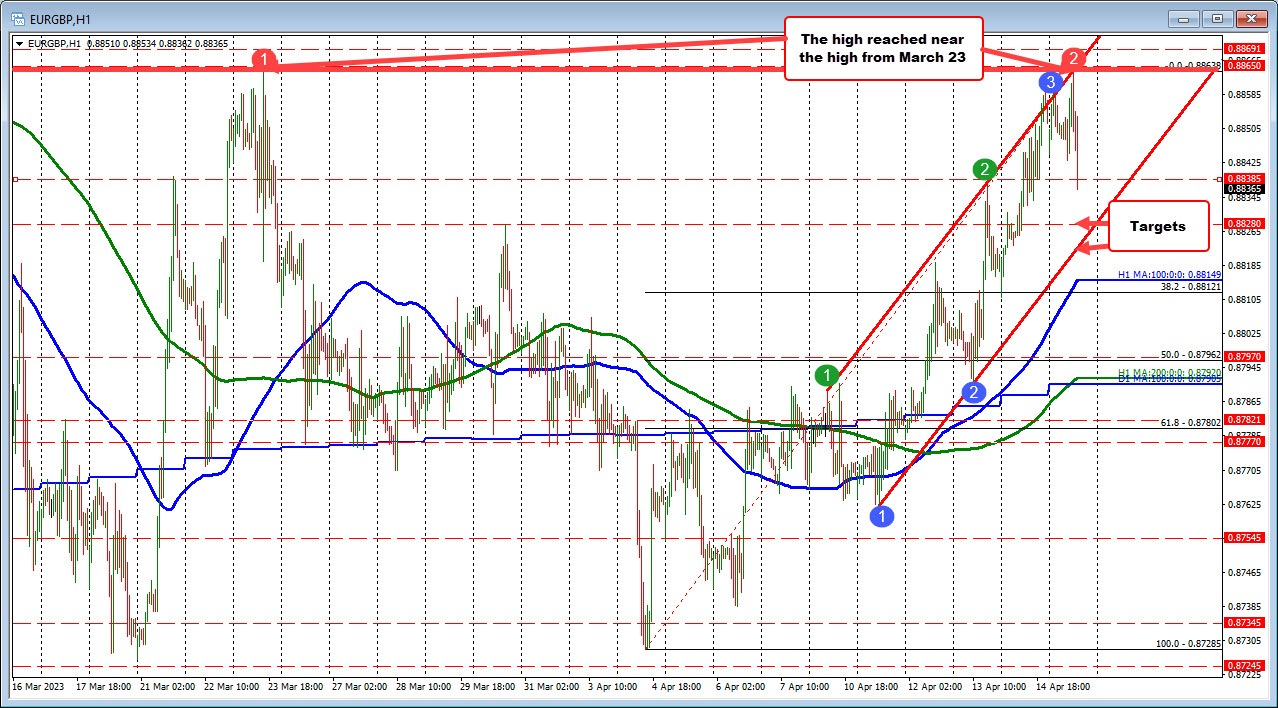Click the '17 Mar 18:00' time label
This screenshot has height=708, width=1278.
click(102, 689)
